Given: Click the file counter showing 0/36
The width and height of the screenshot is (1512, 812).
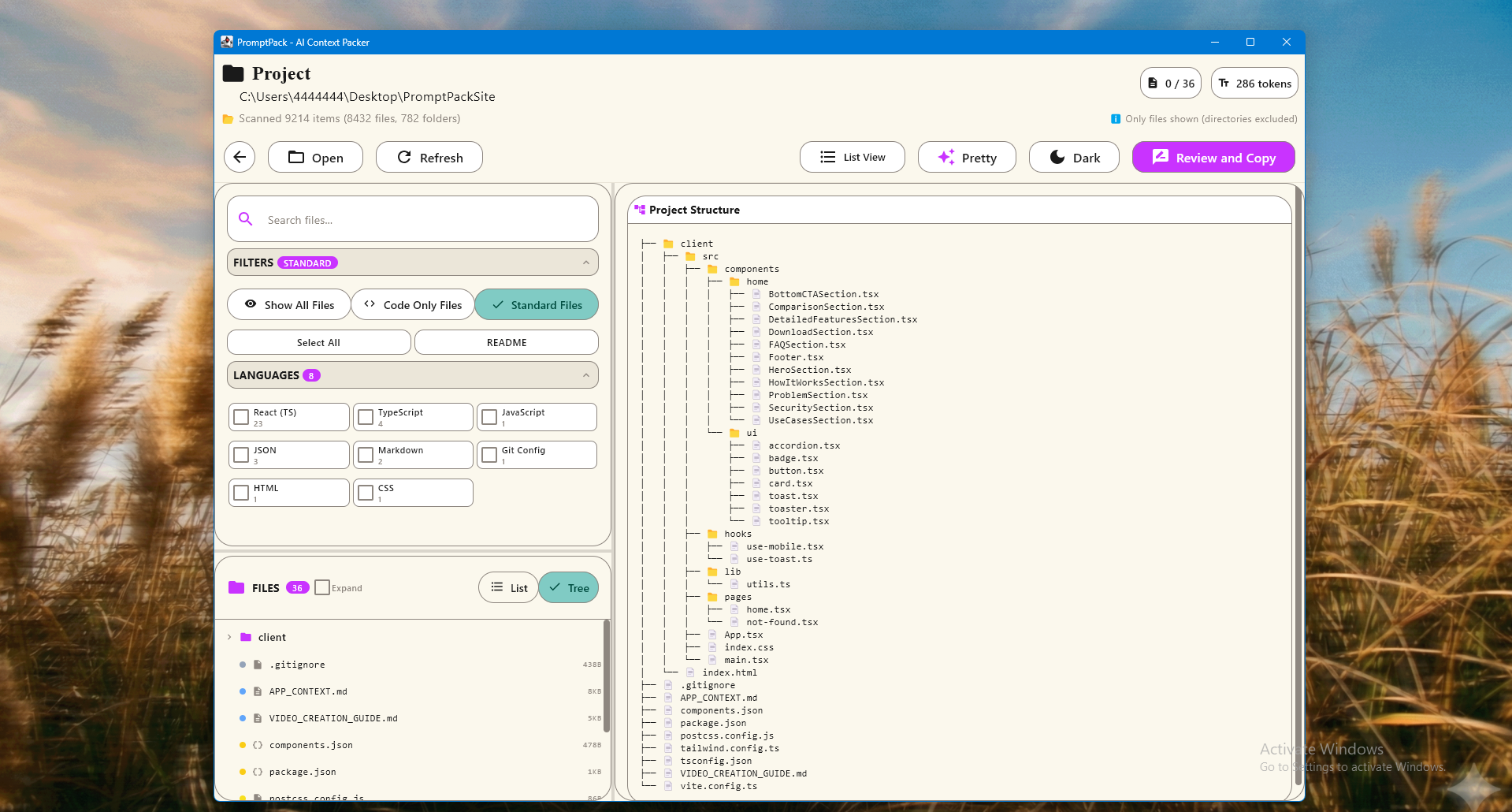Looking at the screenshot, I should click(x=1170, y=83).
